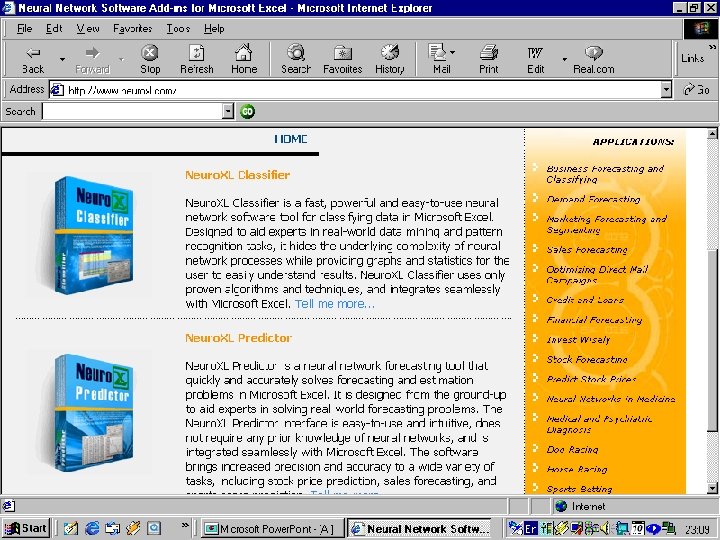Open the Dog Racing link
Viewport: 720px width, 540px height.
pos(572,450)
